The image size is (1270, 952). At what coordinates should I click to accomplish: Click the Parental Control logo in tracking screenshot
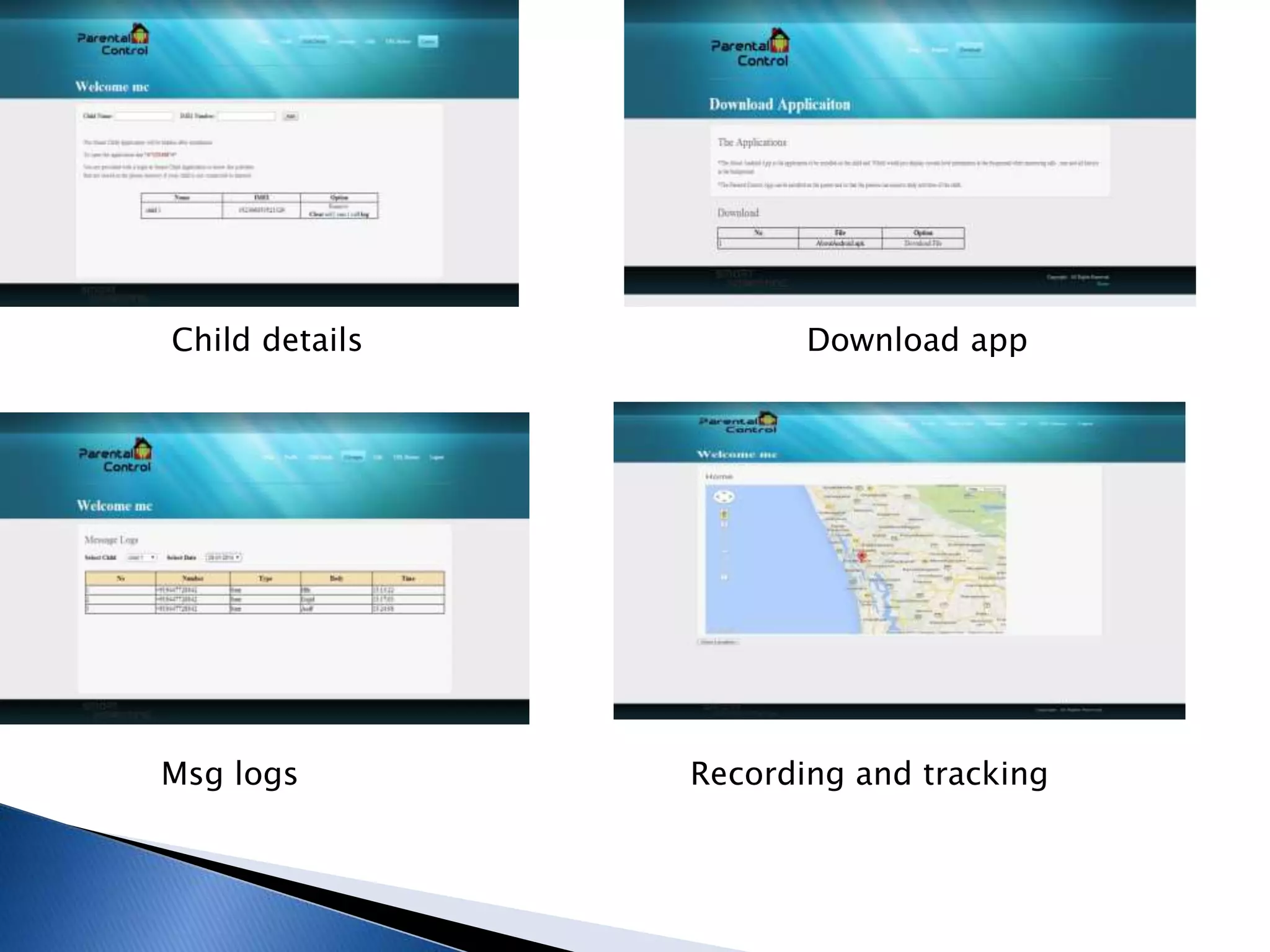(738, 422)
